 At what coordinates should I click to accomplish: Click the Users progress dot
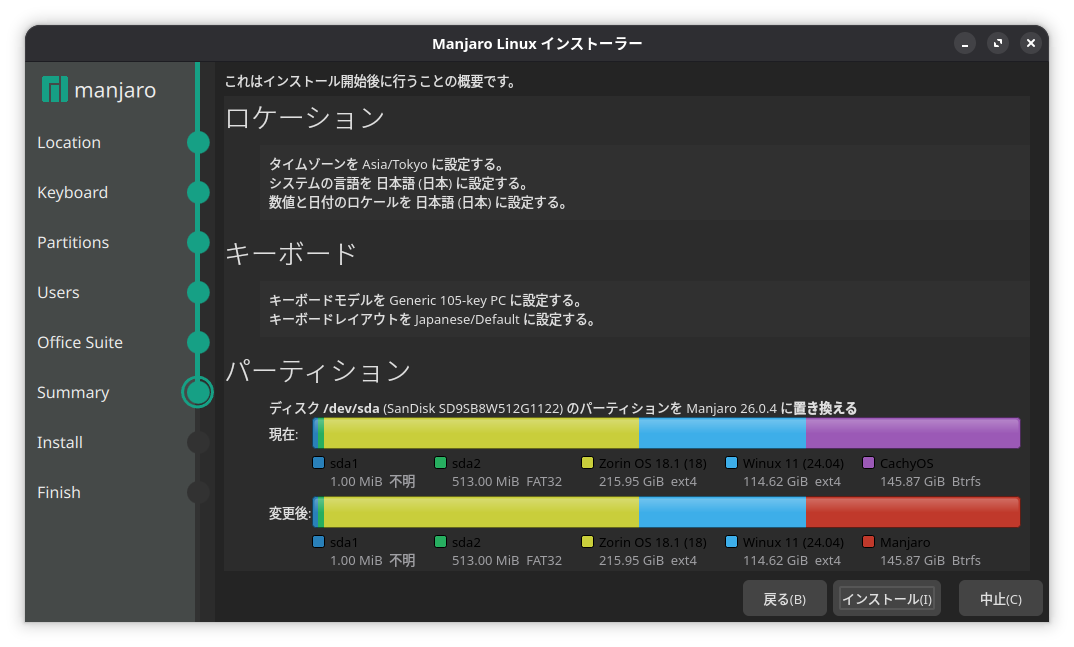click(198, 292)
